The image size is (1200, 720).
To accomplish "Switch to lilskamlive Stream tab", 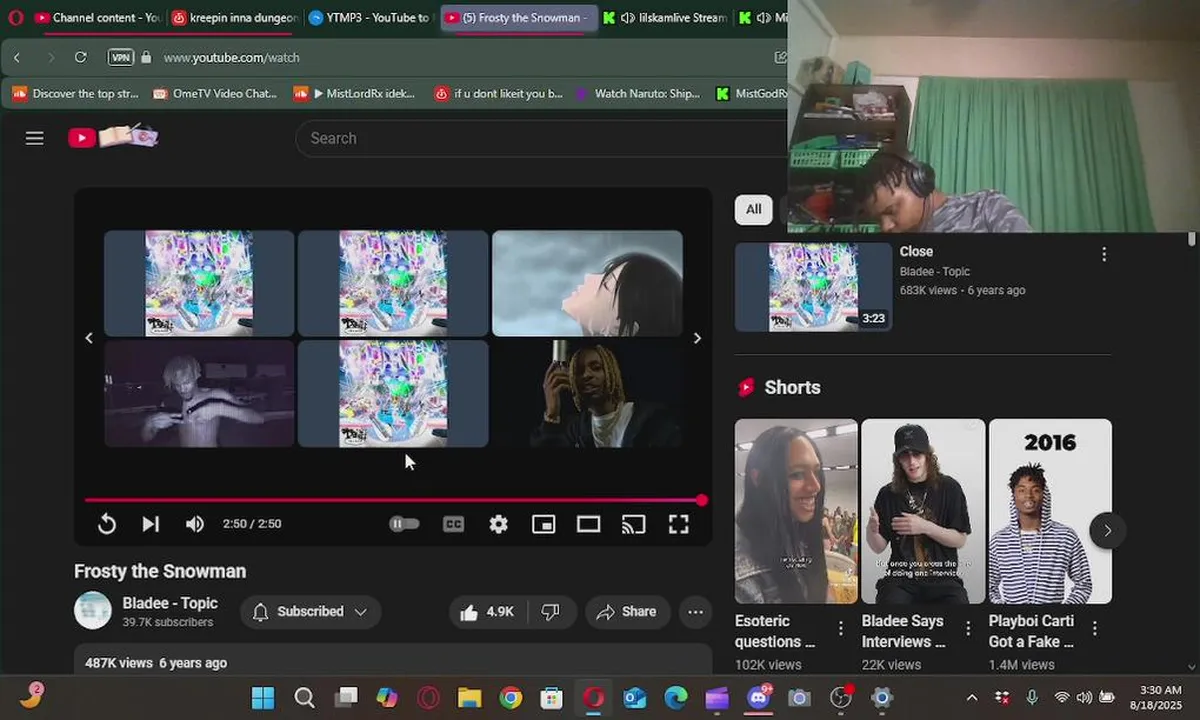I will pyautogui.click(x=665, y=18).
